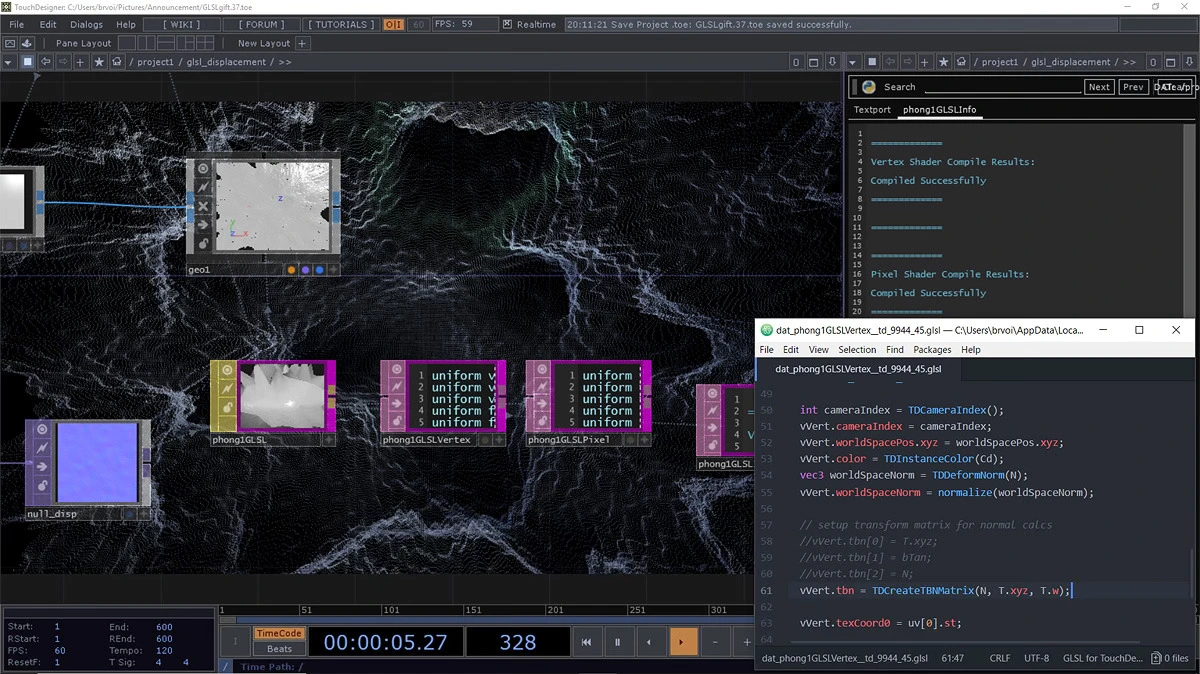Click the bypass X icon on geo1
The height and width of the screenshot is (674, 1200).
pyautogui.click(x=202, y=206)
